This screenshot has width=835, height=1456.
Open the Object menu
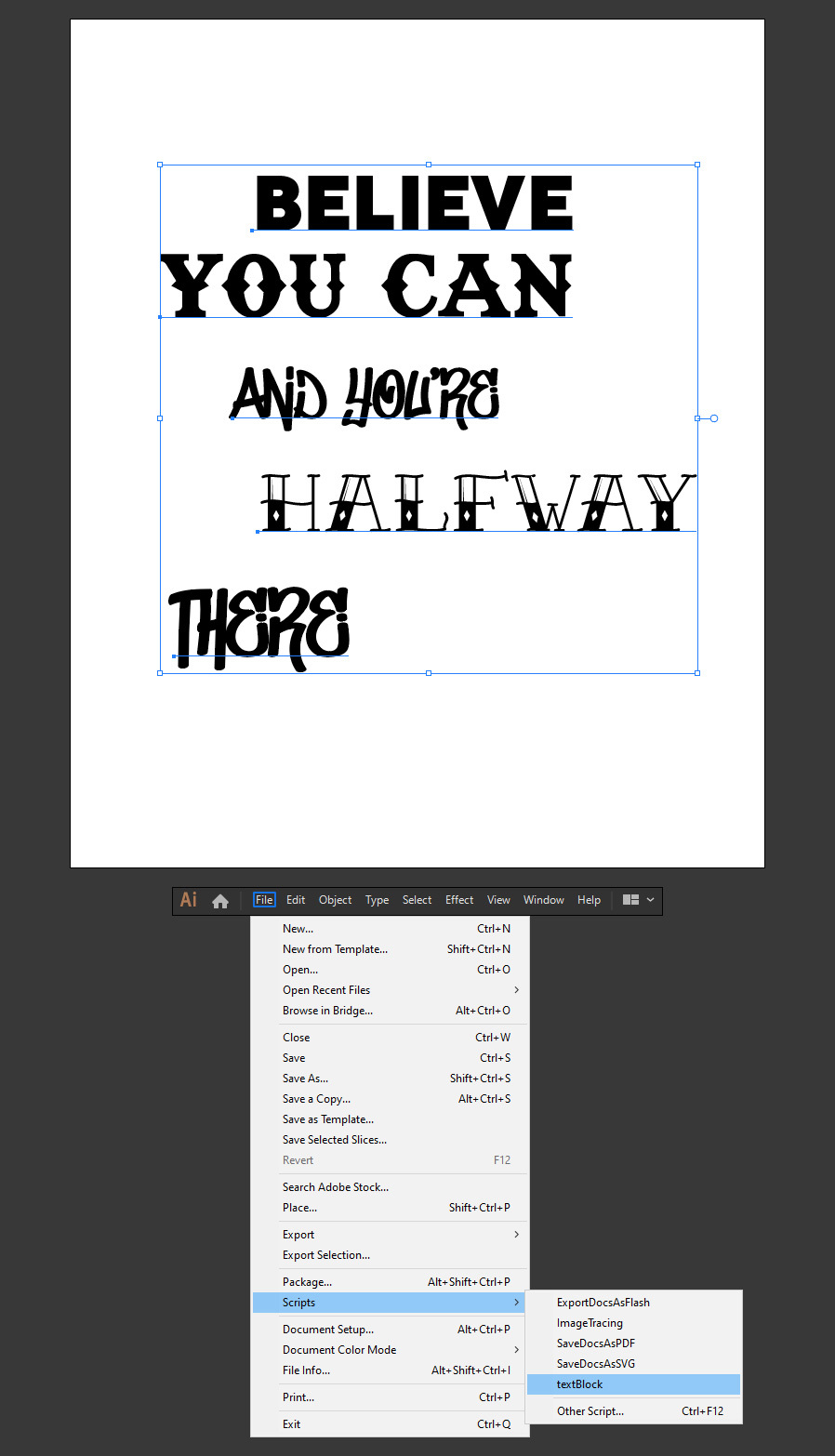point(335,900)
